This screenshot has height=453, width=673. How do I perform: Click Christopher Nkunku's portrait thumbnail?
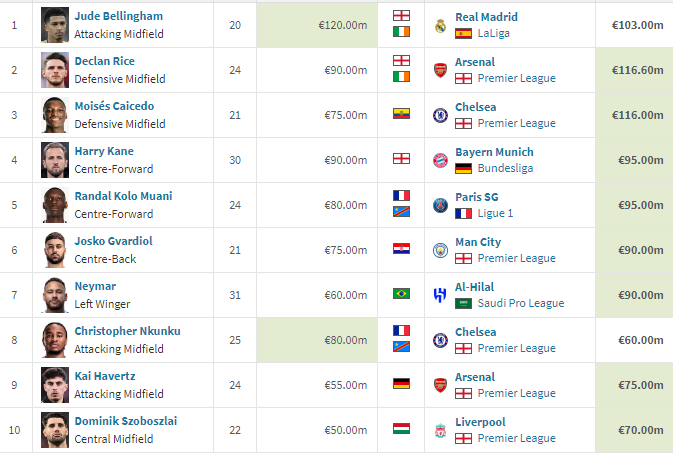[55, 340]
